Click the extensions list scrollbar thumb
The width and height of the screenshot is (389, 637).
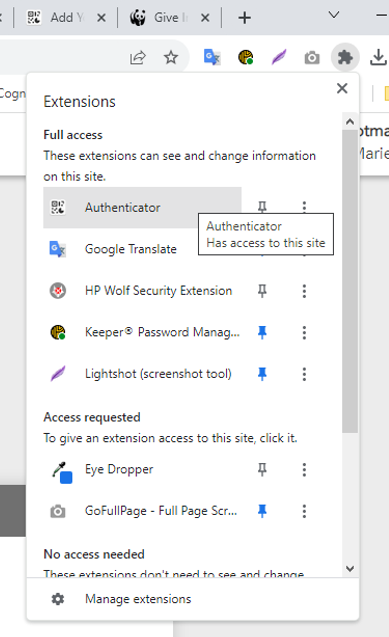coord(350,281)
